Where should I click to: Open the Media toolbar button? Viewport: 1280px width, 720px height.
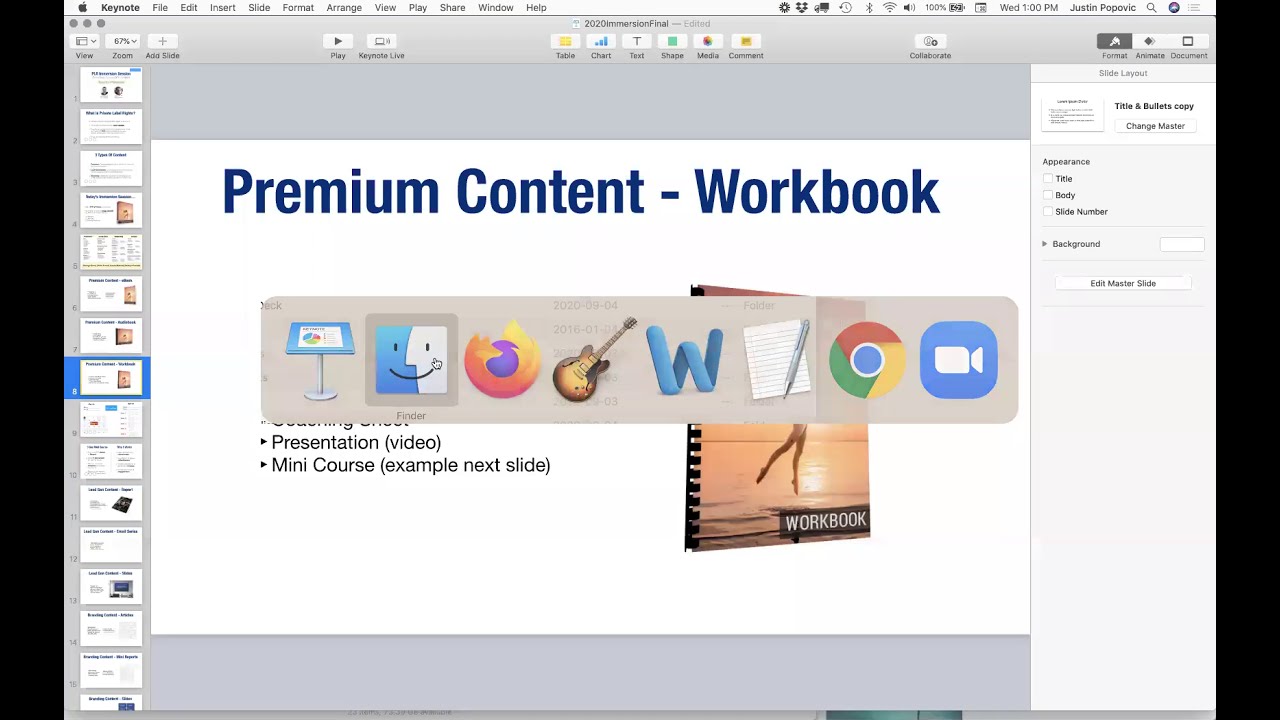point(708,41)
